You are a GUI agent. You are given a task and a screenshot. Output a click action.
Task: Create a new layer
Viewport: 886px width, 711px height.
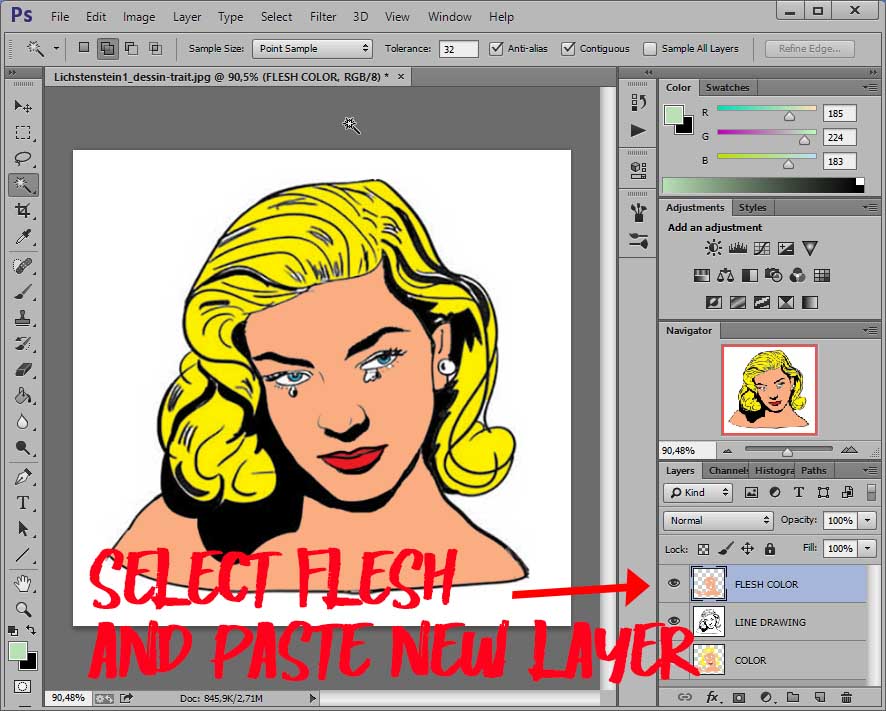pyautogui.click(x=820, y=697)
